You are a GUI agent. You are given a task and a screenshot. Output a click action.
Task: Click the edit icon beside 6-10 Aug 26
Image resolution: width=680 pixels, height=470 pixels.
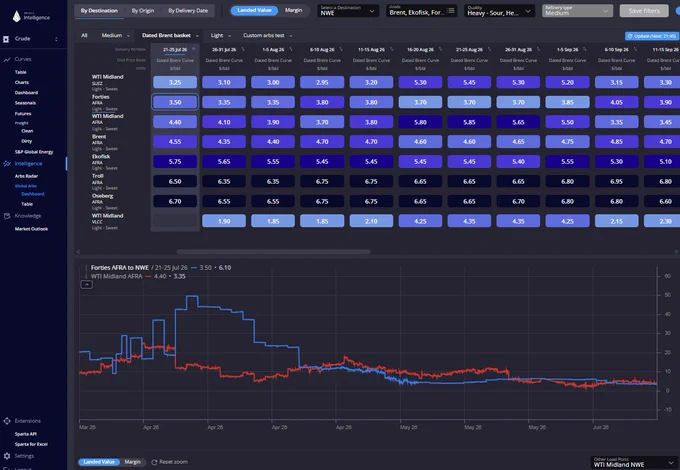point(341,49)
